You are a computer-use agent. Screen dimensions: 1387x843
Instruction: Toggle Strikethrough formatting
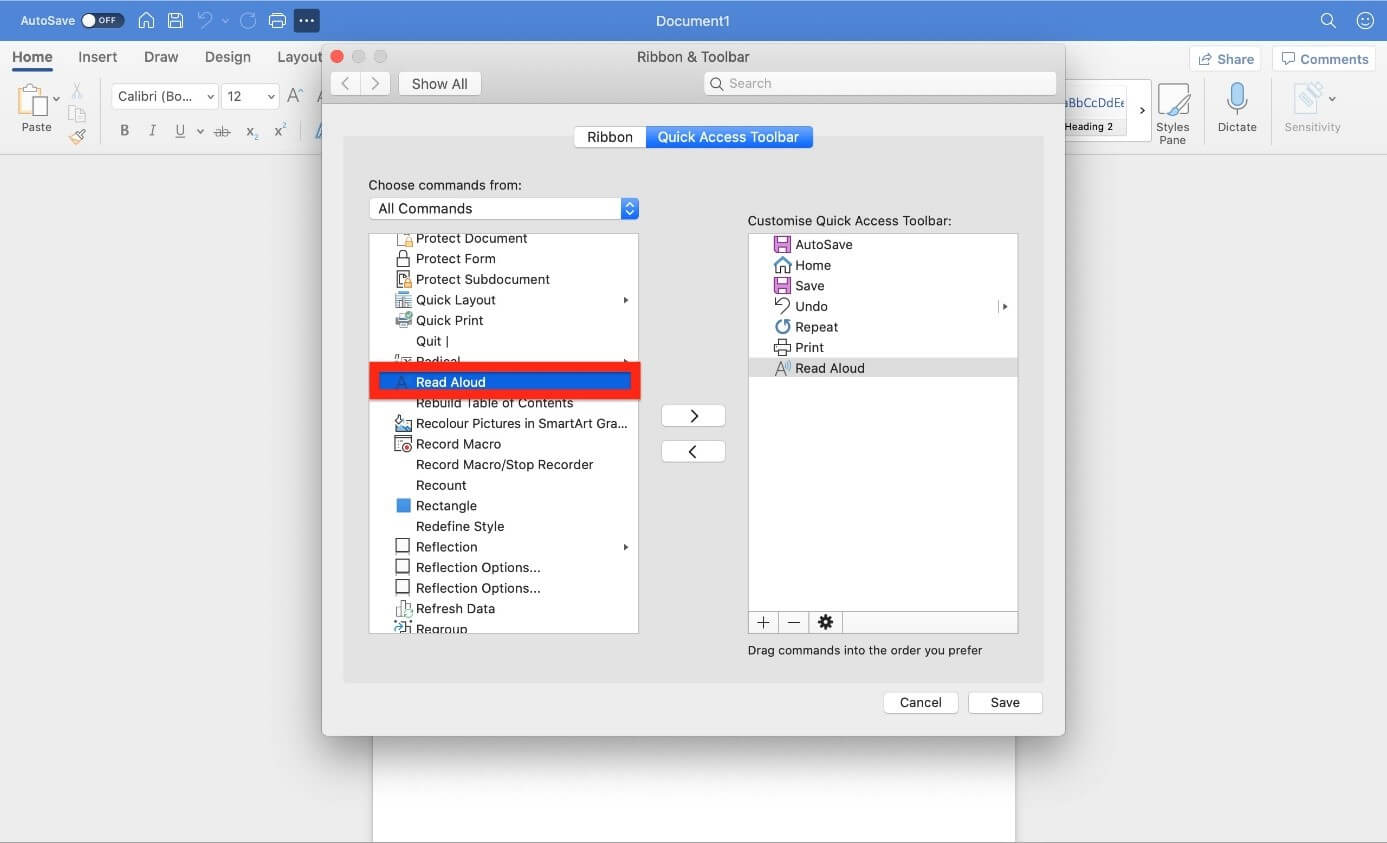point(222,131)
